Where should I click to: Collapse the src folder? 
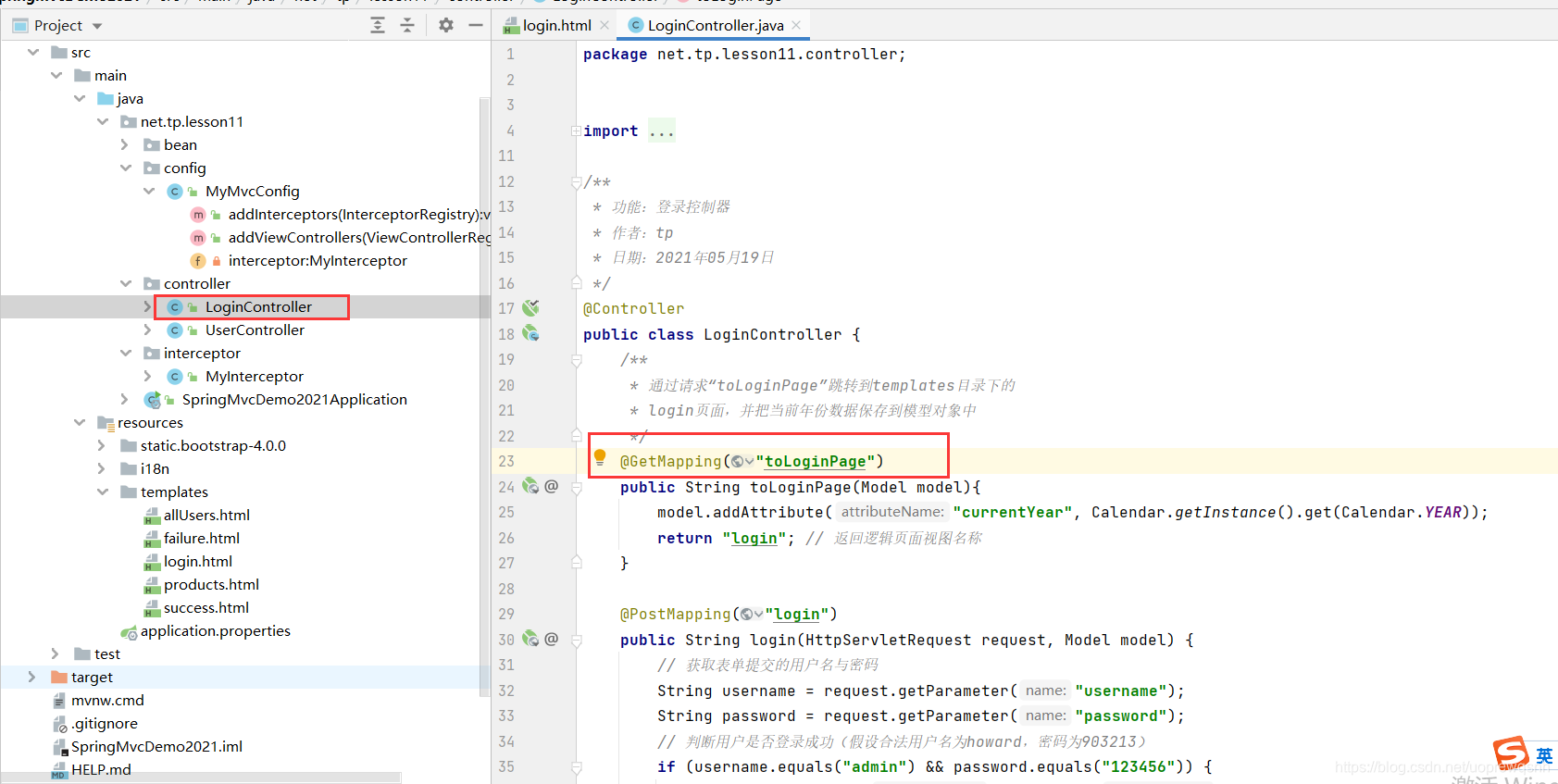(x=33, y=53)
